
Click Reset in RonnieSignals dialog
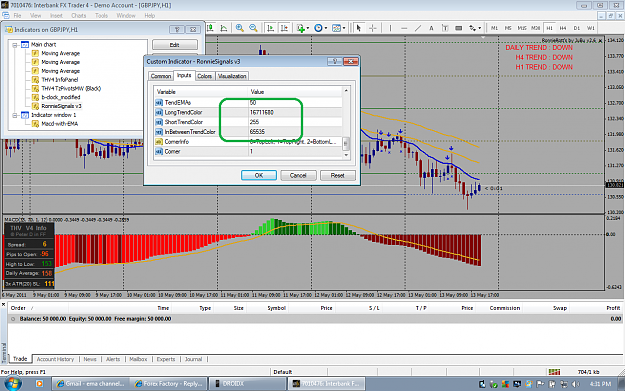pos(338,175)
